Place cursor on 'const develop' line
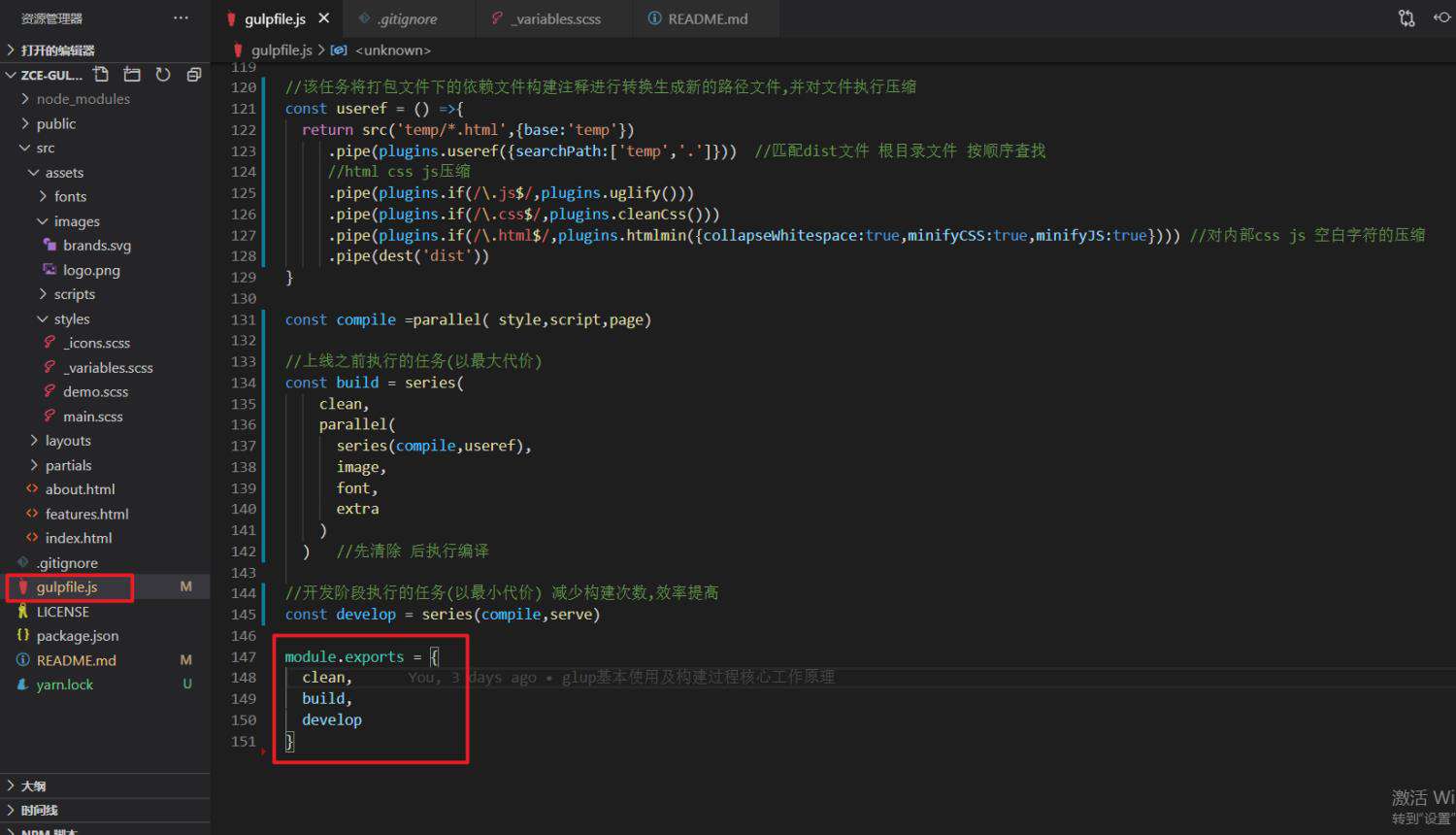1456x835 pixels. coord(443,615)
